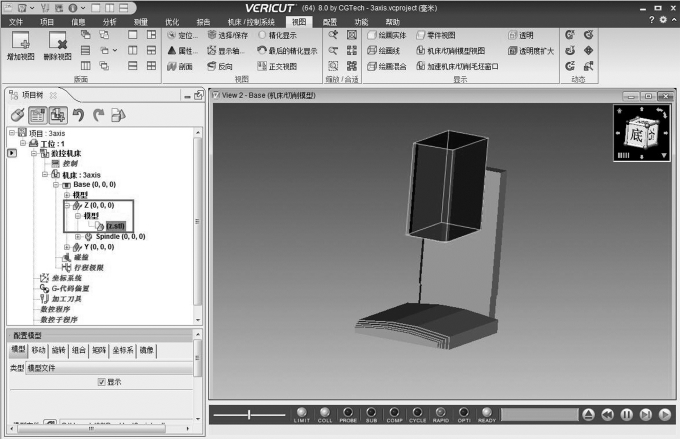Toggle the 透明 transparency checkbox

point(512,35)
